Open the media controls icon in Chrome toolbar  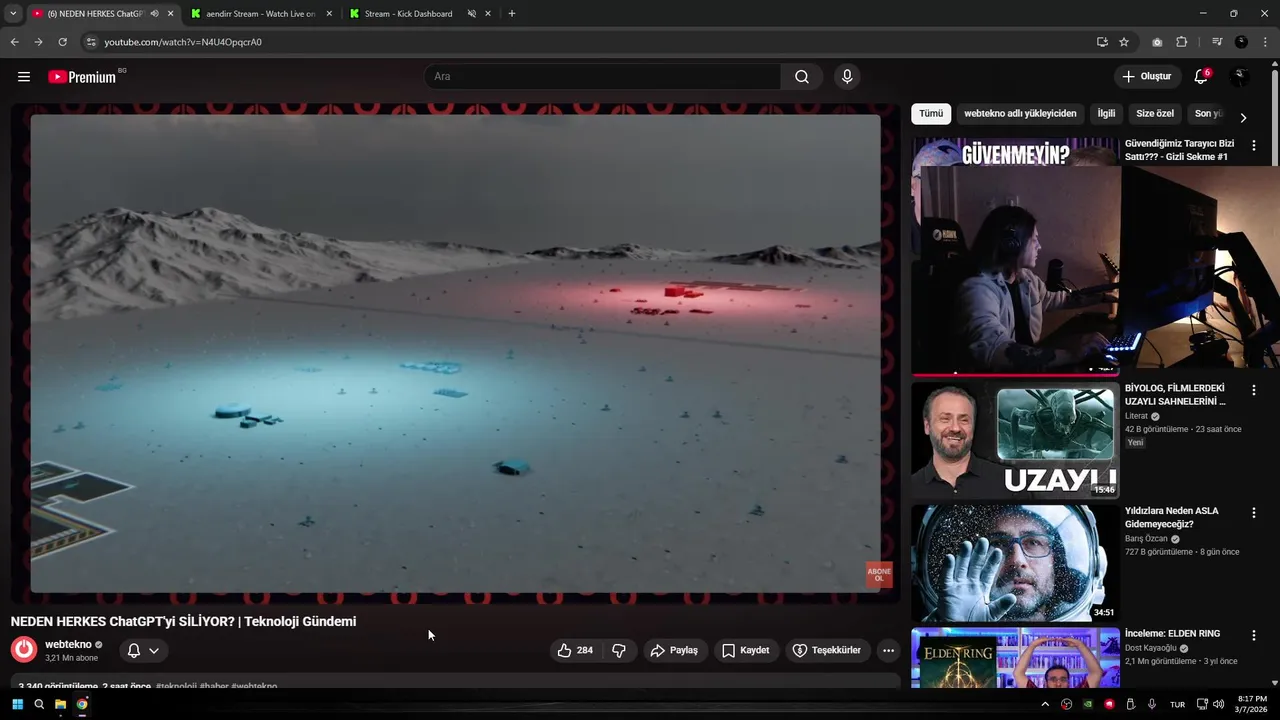pyautogui.click(x=1217, y=42)
